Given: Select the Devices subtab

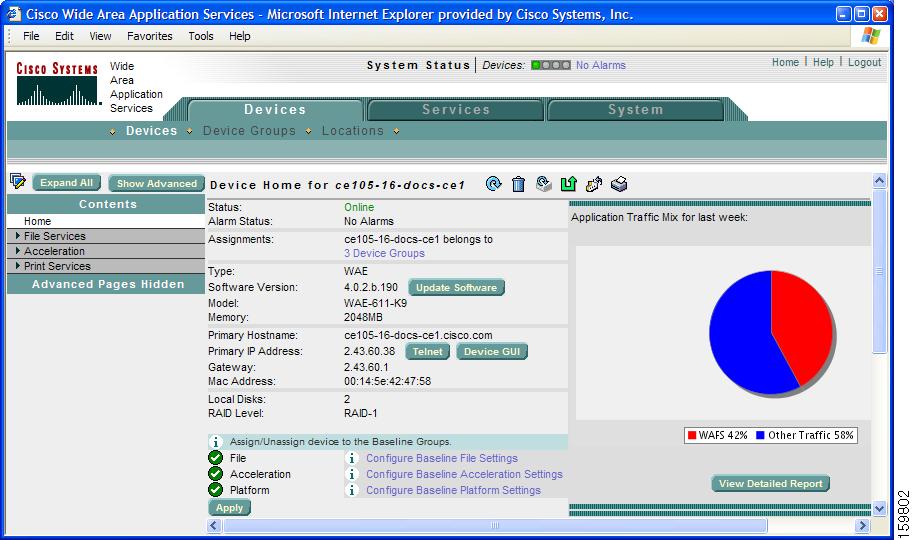Looking at the screenshot, I should tap(151, 131).
